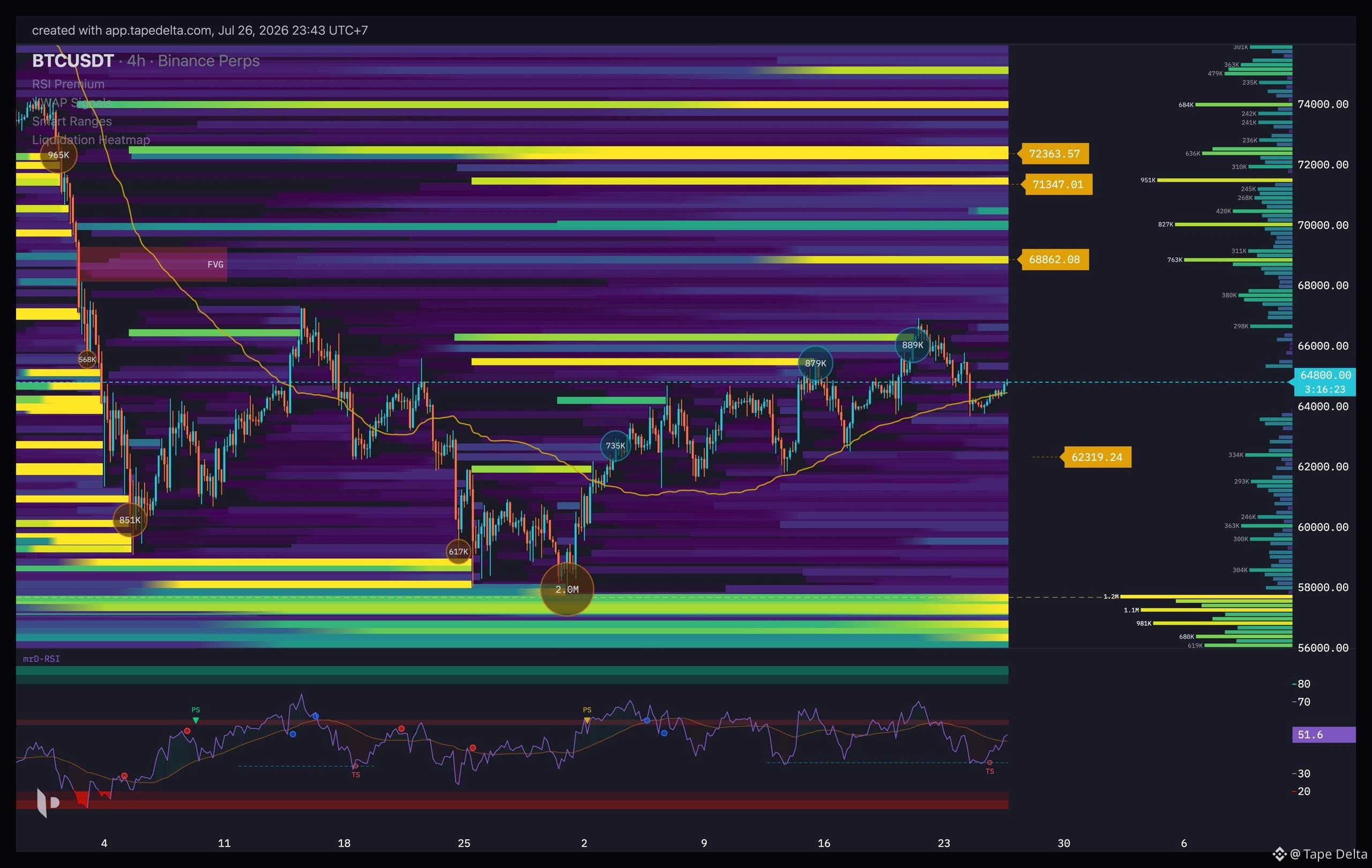Select the 617K liquidation bubble

pos(459,551)
